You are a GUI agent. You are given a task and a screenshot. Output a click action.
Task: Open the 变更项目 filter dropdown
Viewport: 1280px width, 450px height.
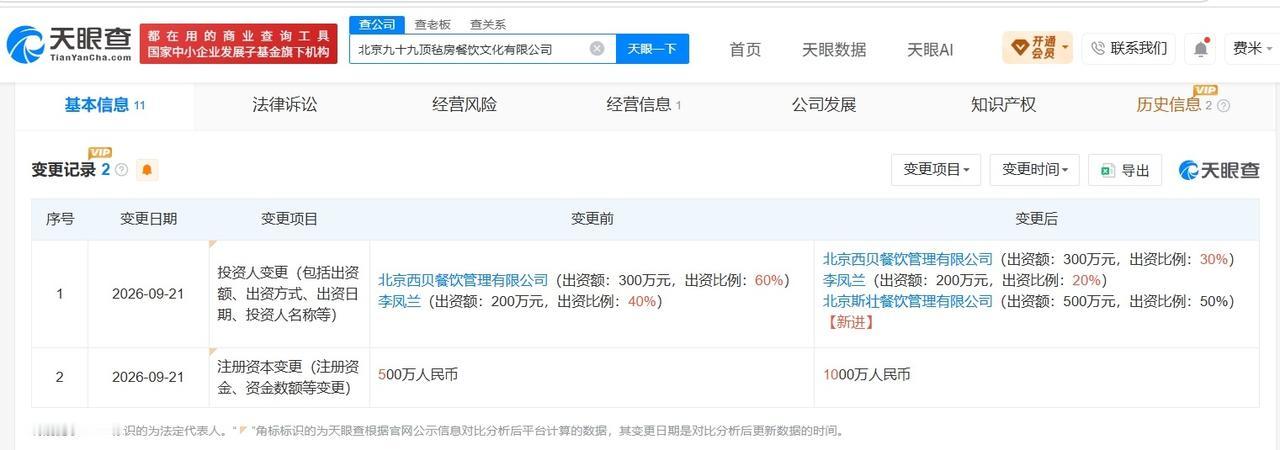pos(936,170)
